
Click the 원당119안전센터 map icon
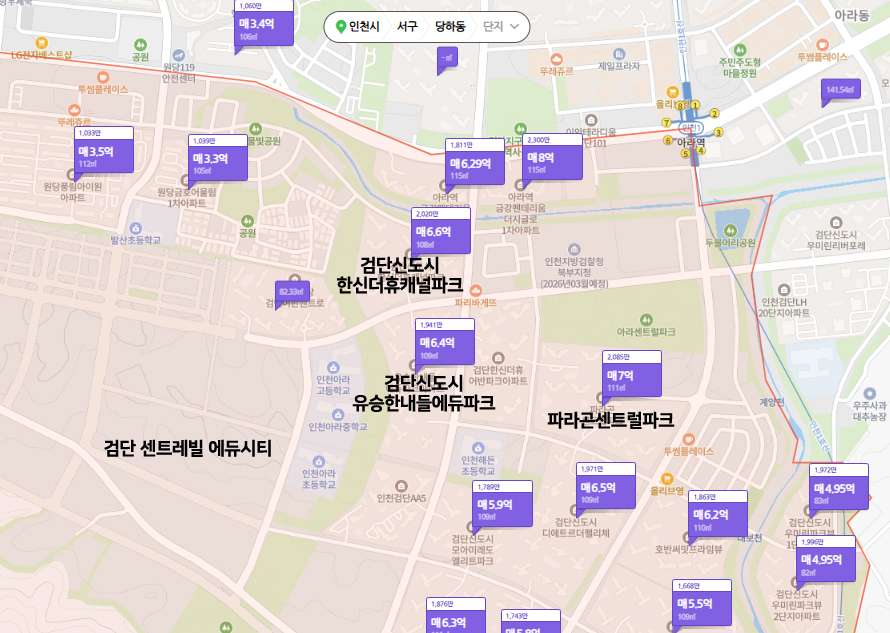click(179, 55)
